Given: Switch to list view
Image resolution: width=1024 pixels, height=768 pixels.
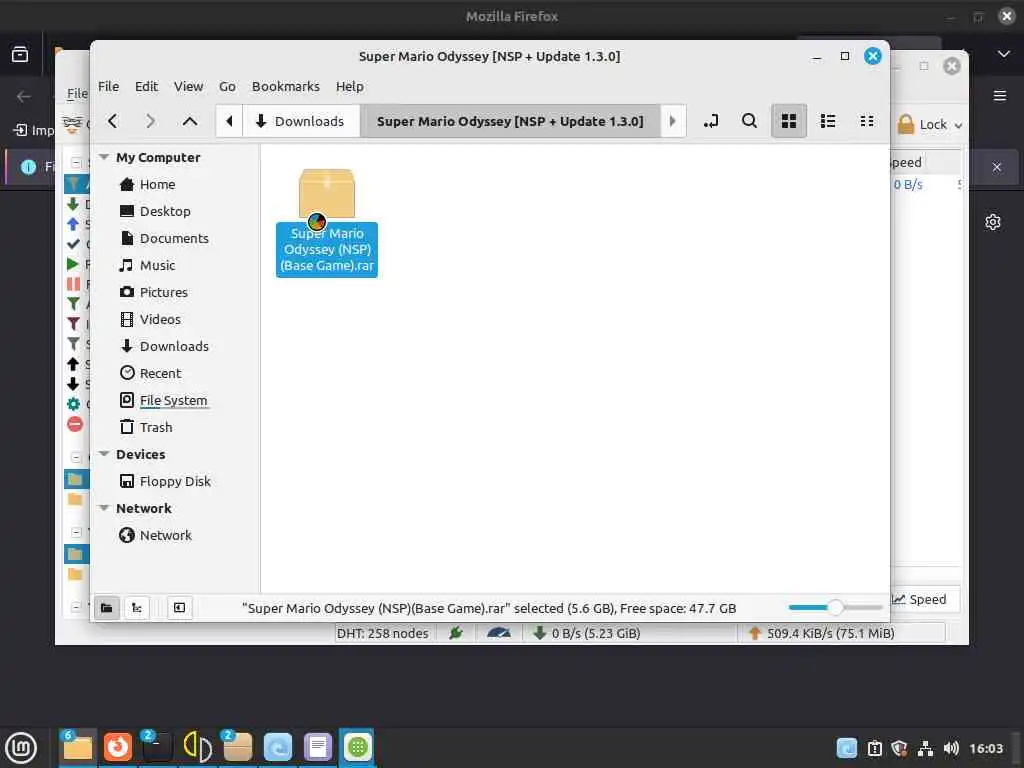Looking at the screenshot, I should coord(828,121).
